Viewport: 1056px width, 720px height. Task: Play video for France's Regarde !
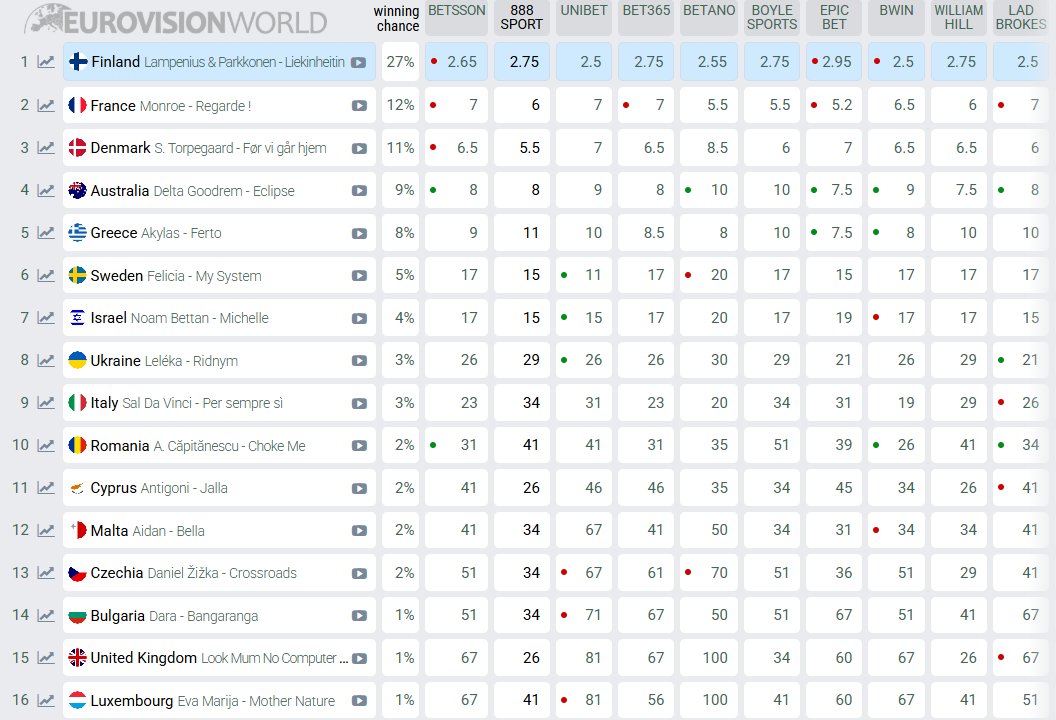click(x=359, y=106)
